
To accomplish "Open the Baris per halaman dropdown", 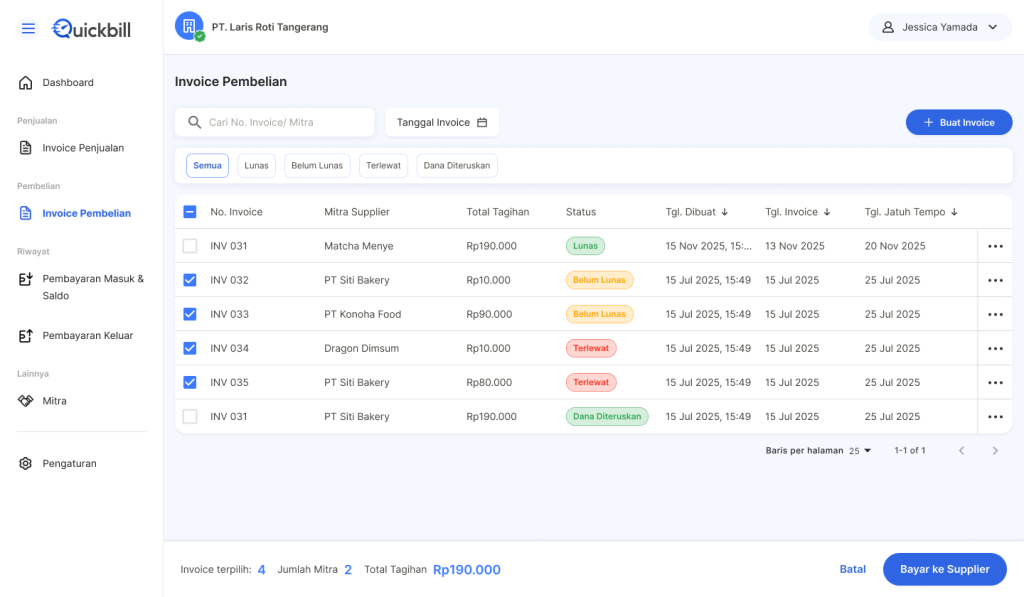I will [860, 451].
